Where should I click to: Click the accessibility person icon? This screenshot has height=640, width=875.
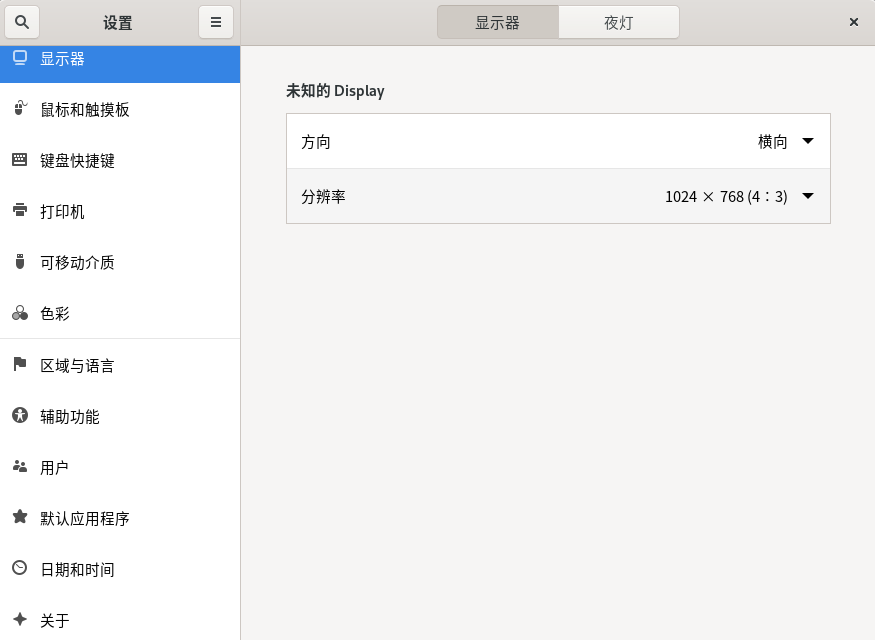coord(19,416)
